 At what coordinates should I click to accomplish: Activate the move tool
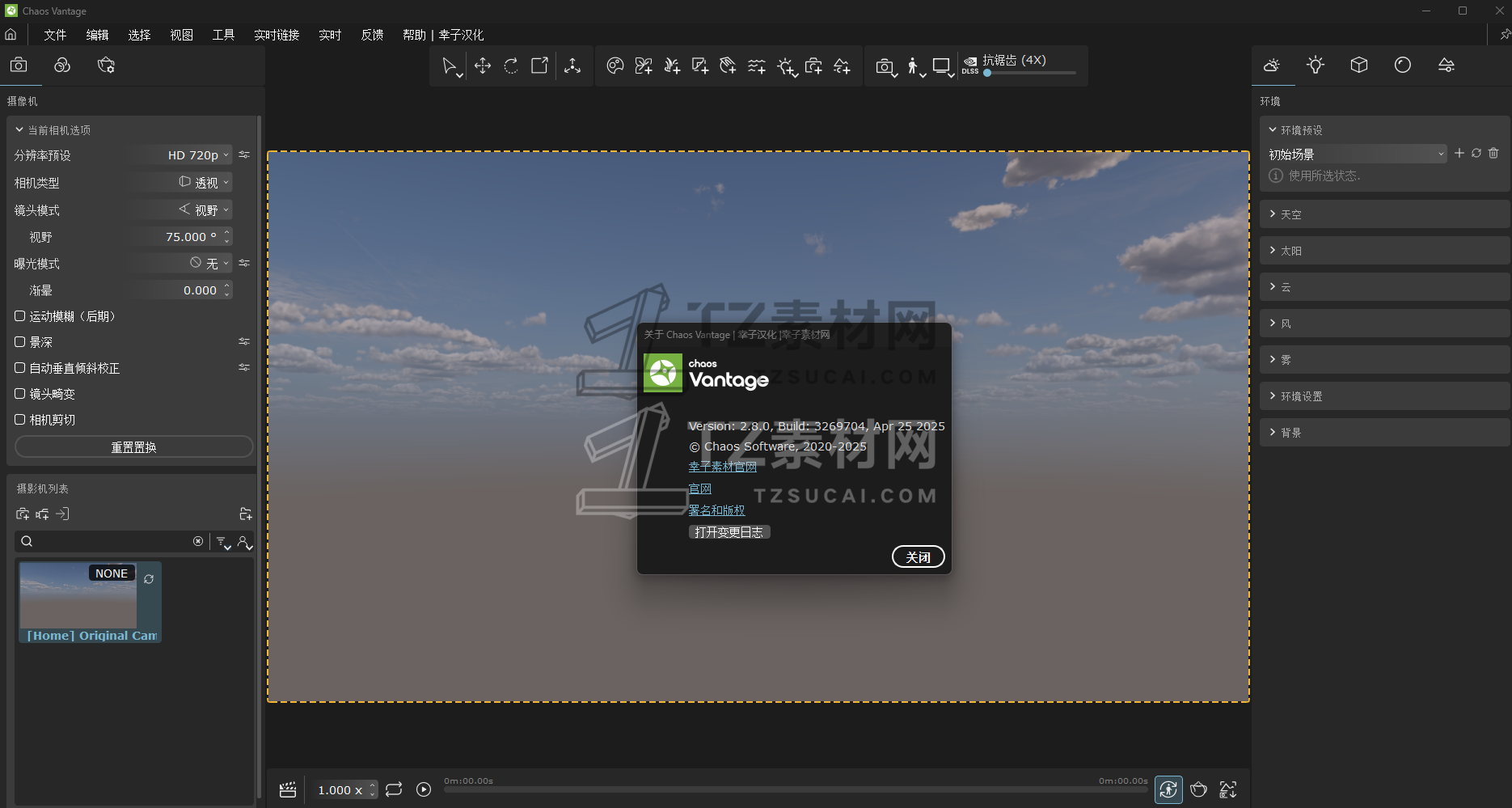[x=483, y=66]
